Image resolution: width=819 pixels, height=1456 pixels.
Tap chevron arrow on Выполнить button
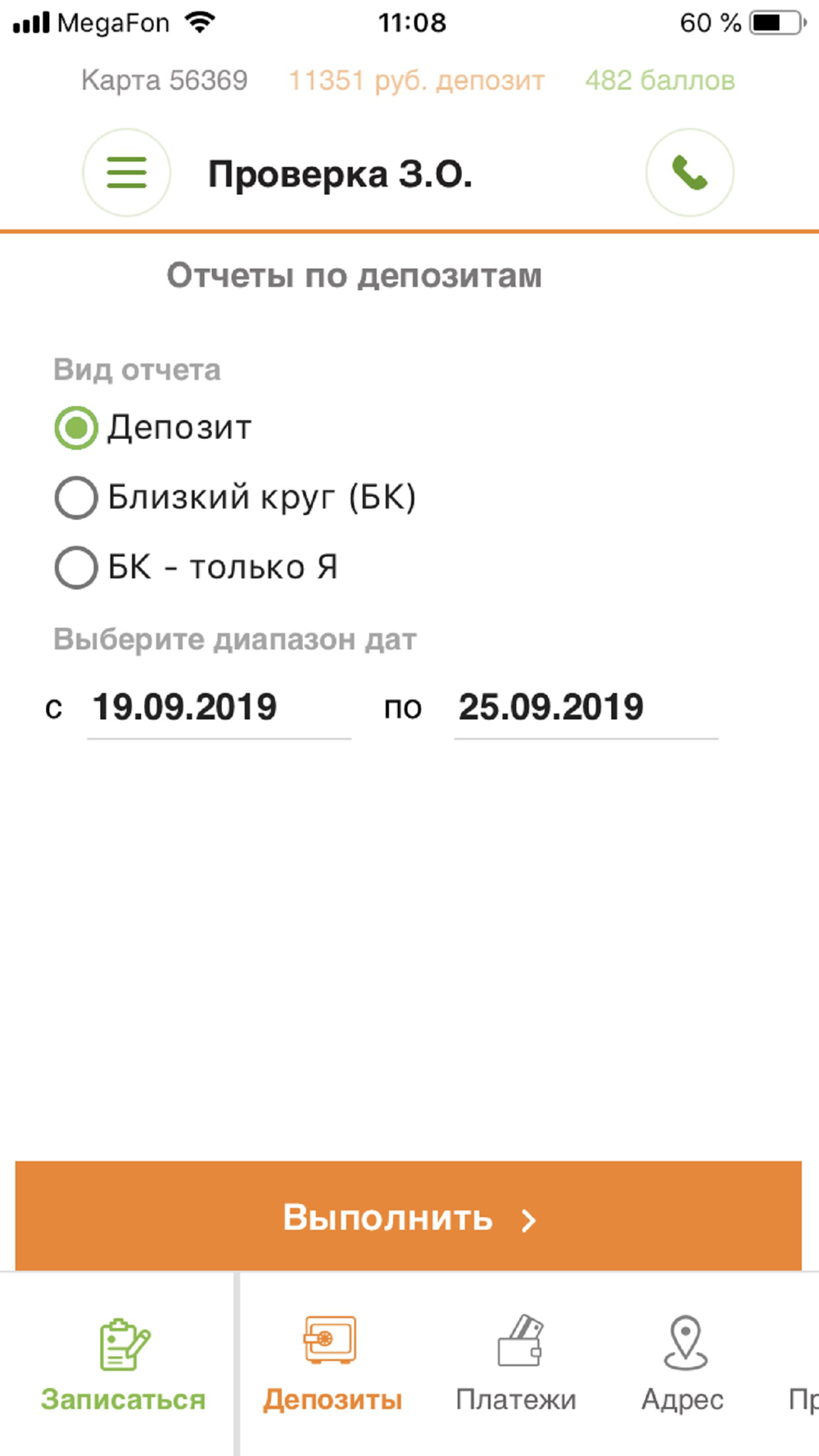tap(529, 1220)
